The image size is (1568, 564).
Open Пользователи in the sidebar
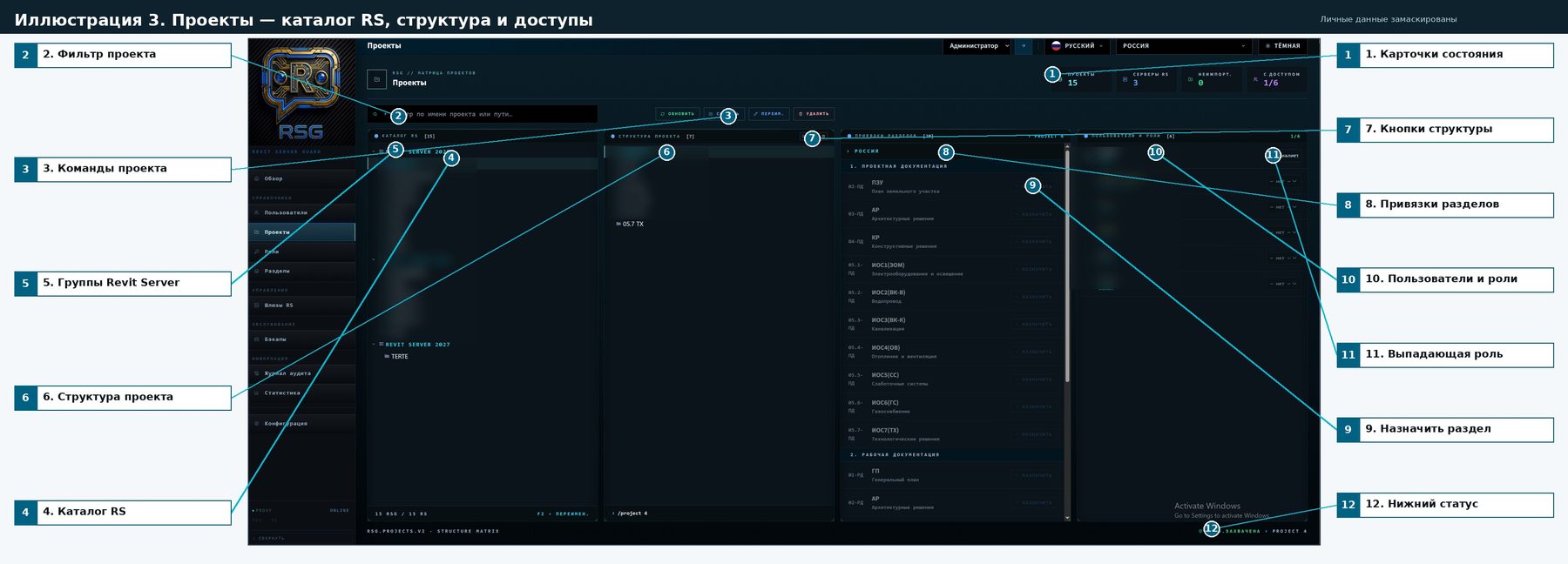point(286,212)
